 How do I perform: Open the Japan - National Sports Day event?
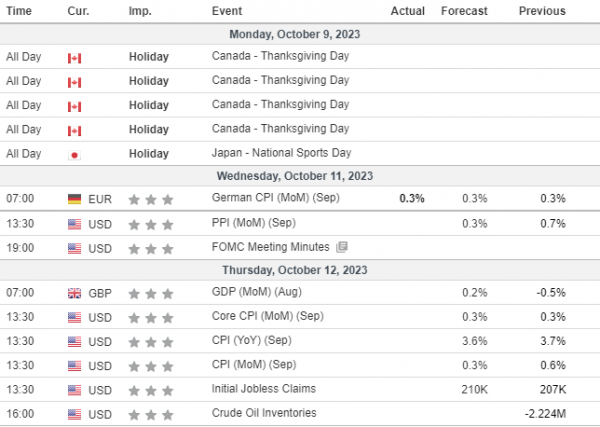pos(281,153)
